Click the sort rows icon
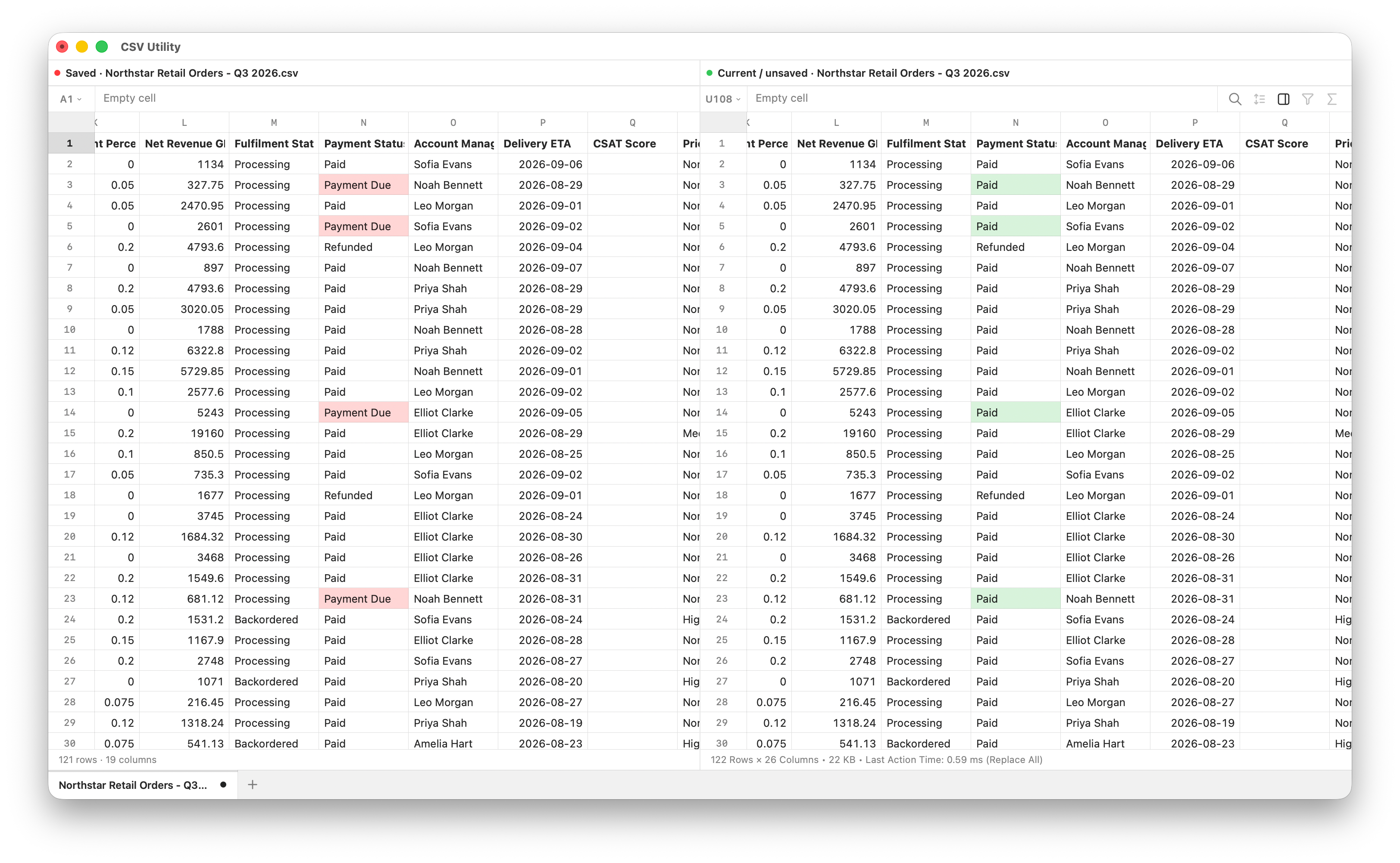 pyautogui.click(x=1259, y=99)
